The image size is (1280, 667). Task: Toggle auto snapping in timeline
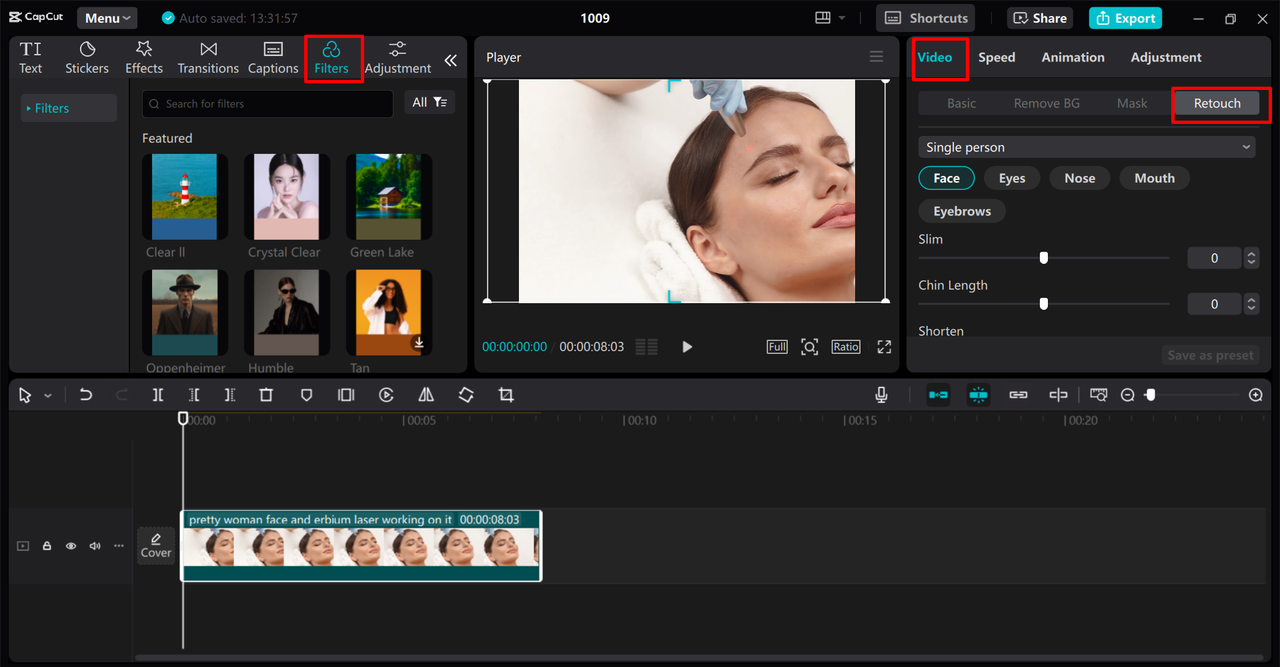(x=978, y=395)
